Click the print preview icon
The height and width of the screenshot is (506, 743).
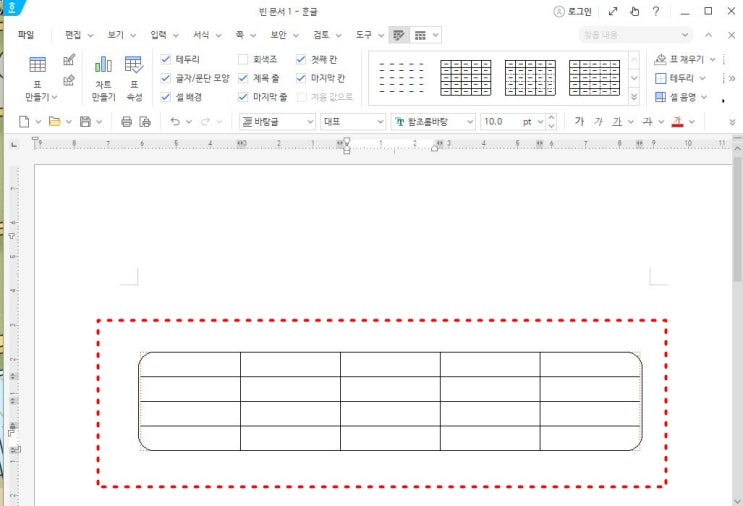coord(145,122)
